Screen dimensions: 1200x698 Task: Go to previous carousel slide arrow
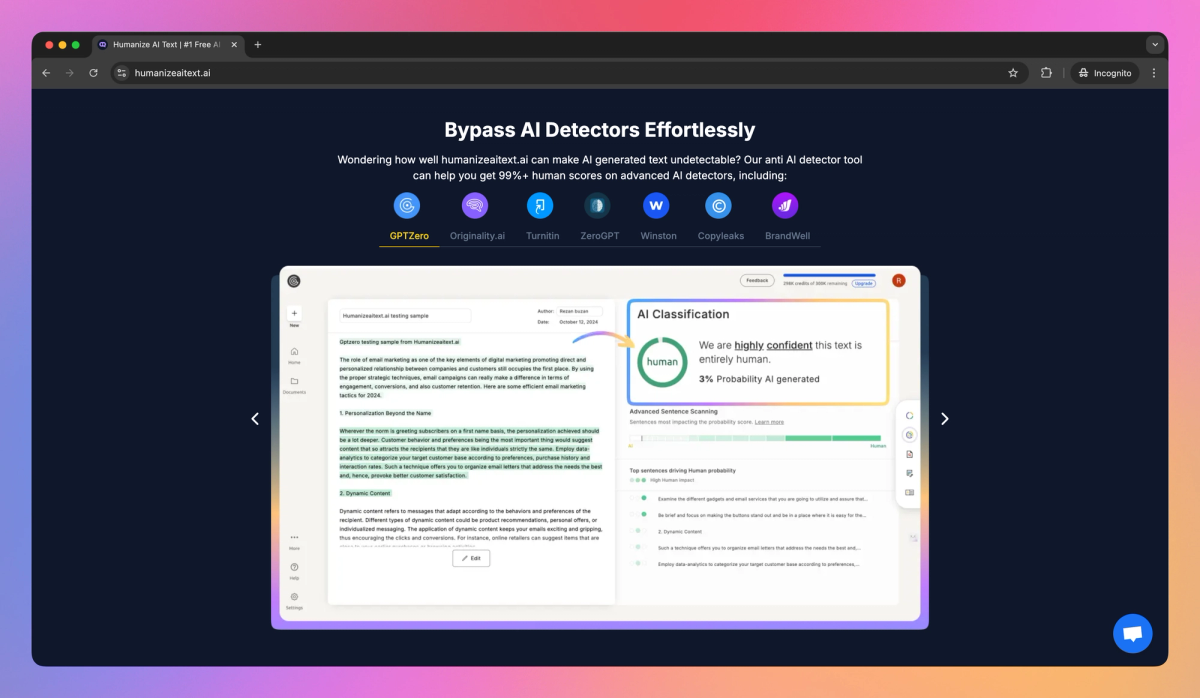tap(255, 419)
